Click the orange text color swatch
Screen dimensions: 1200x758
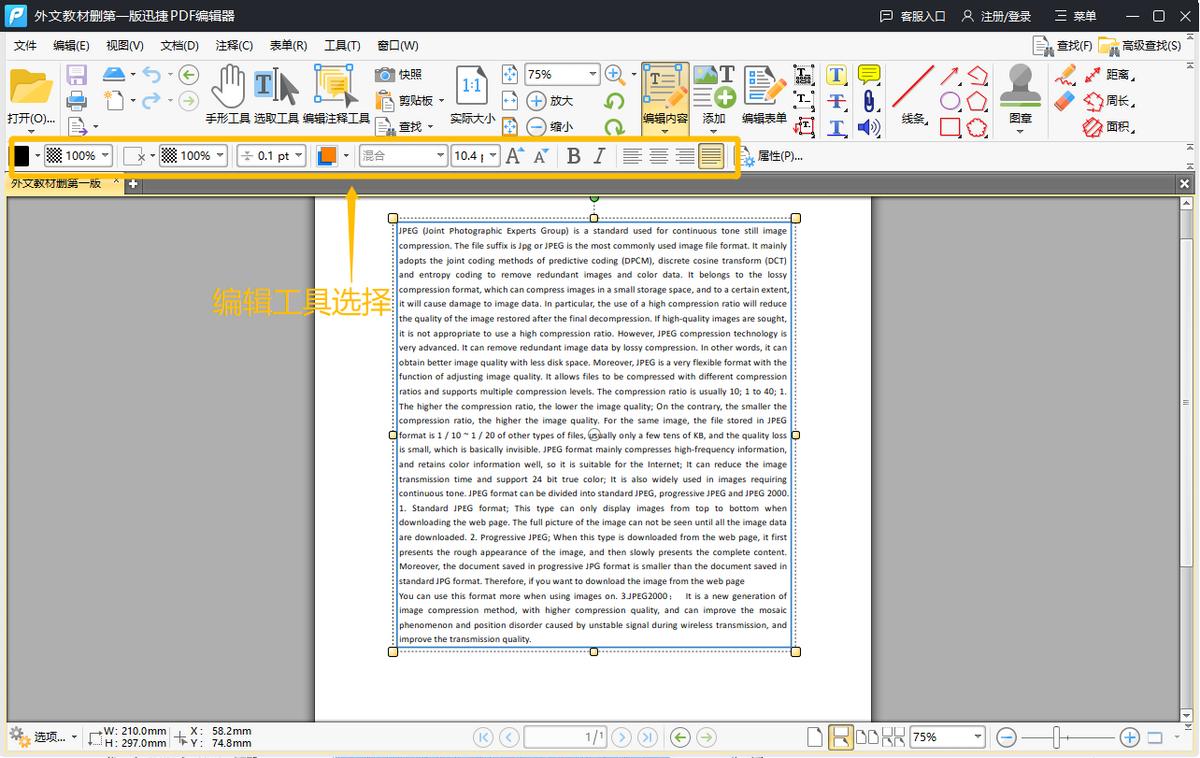[326, 156]
